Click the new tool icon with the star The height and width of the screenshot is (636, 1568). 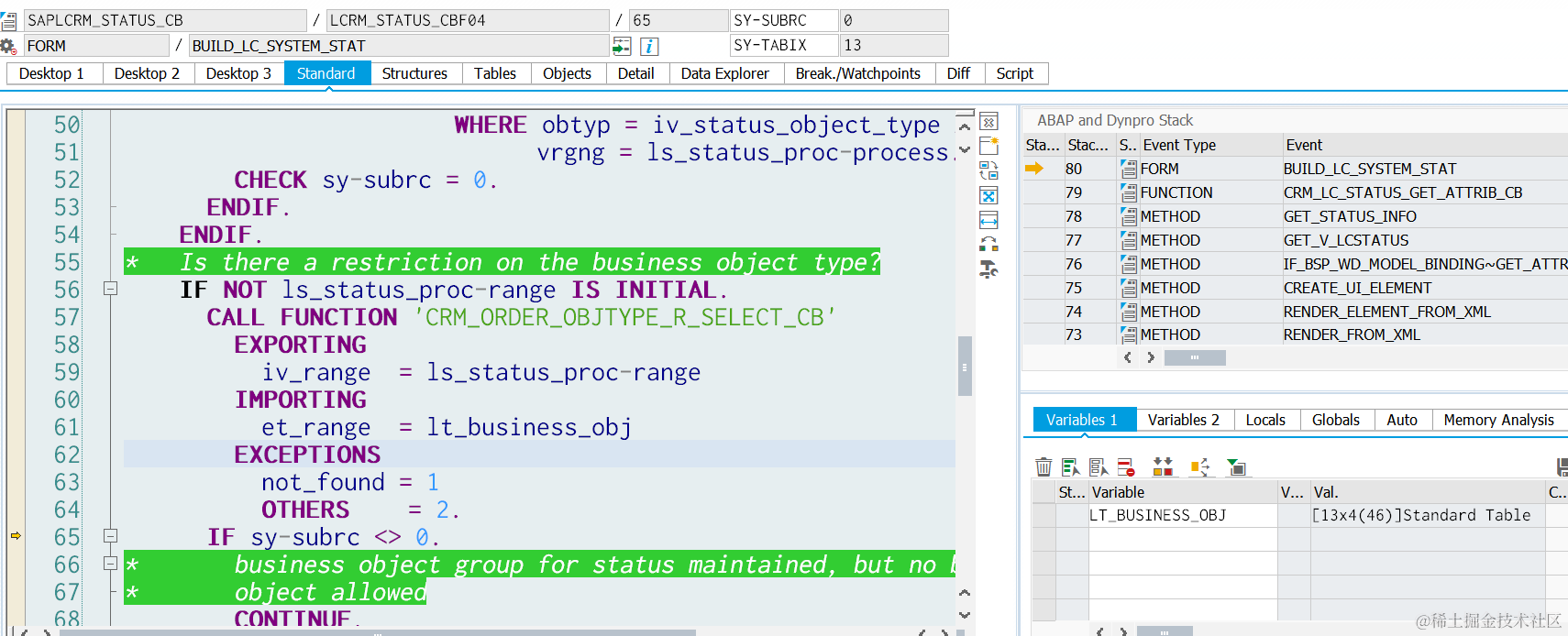click(x=988, y=145)
